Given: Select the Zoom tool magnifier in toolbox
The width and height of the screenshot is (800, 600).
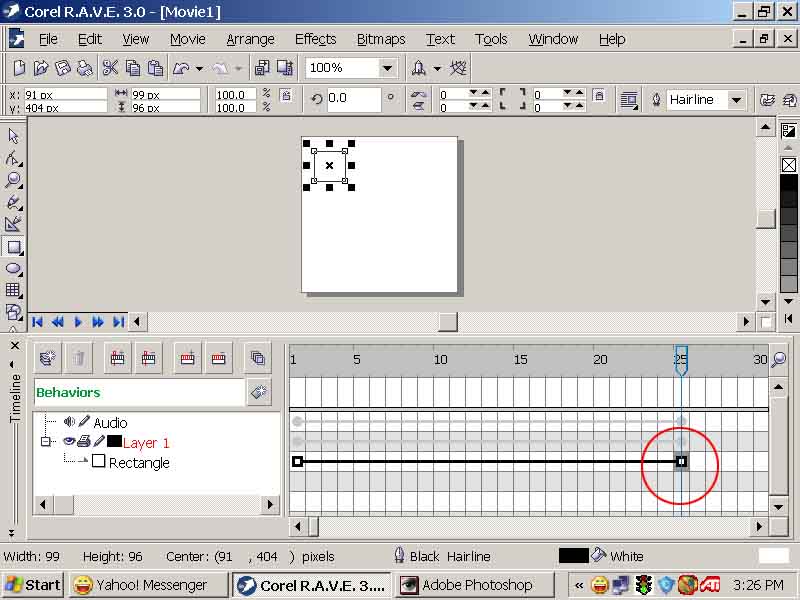Looking at the screenshot, I should pos(13,180).
